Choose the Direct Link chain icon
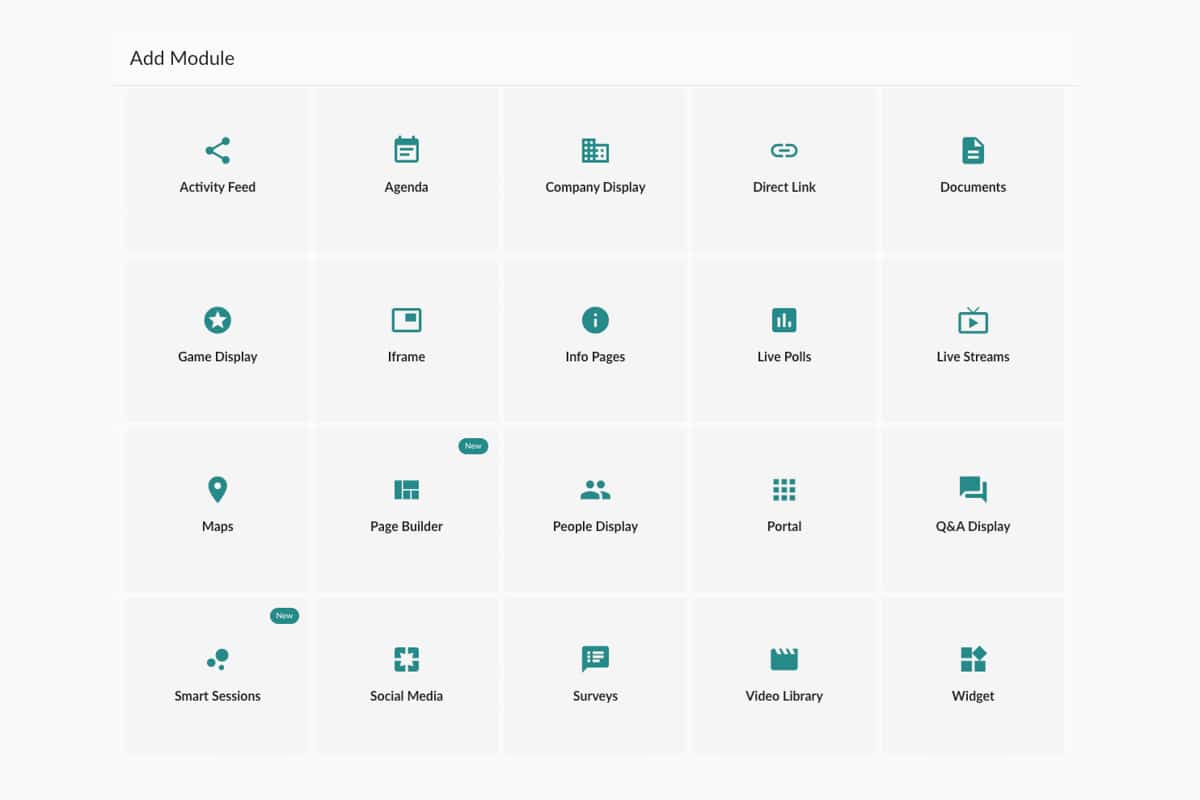 (784, 151)
